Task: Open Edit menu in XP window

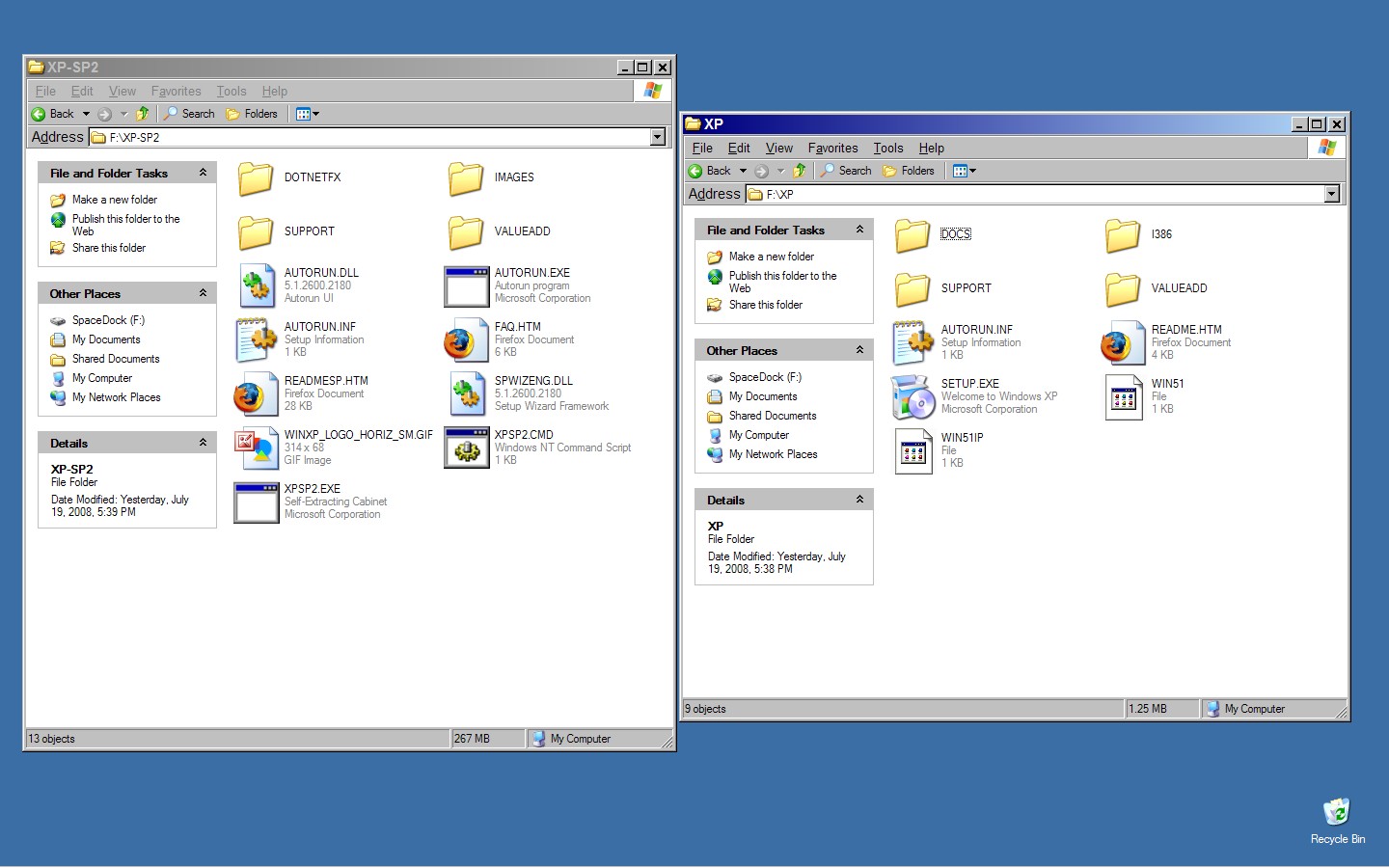Action: click(x=739, y=148)
